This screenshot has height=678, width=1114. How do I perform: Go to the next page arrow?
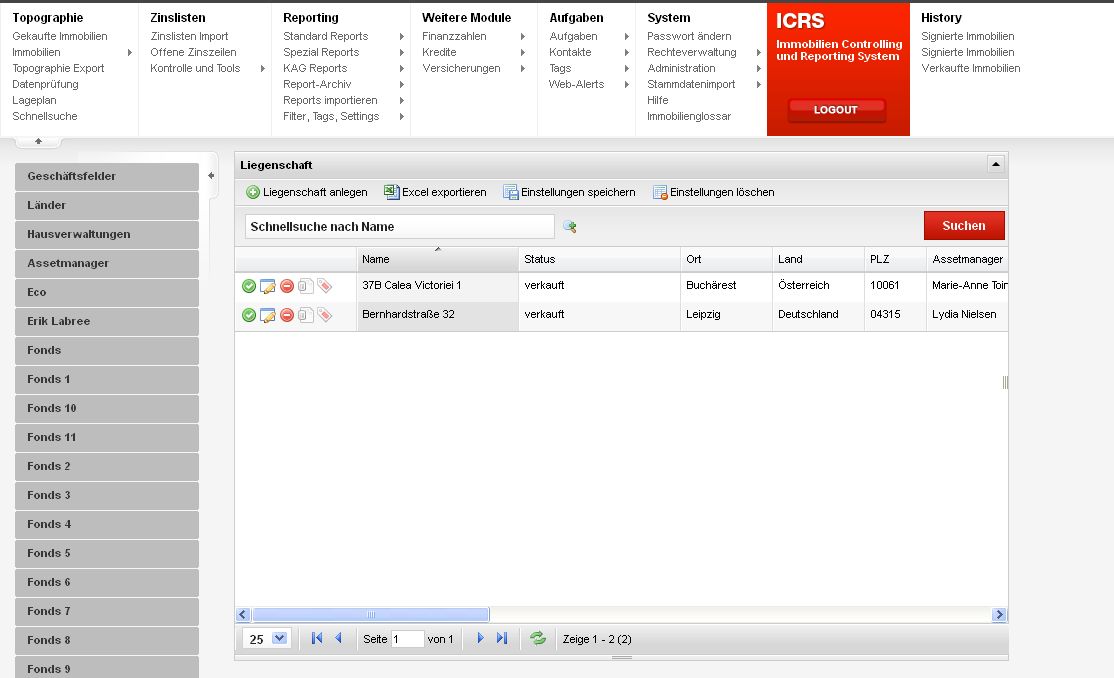[x=481, y=638]
